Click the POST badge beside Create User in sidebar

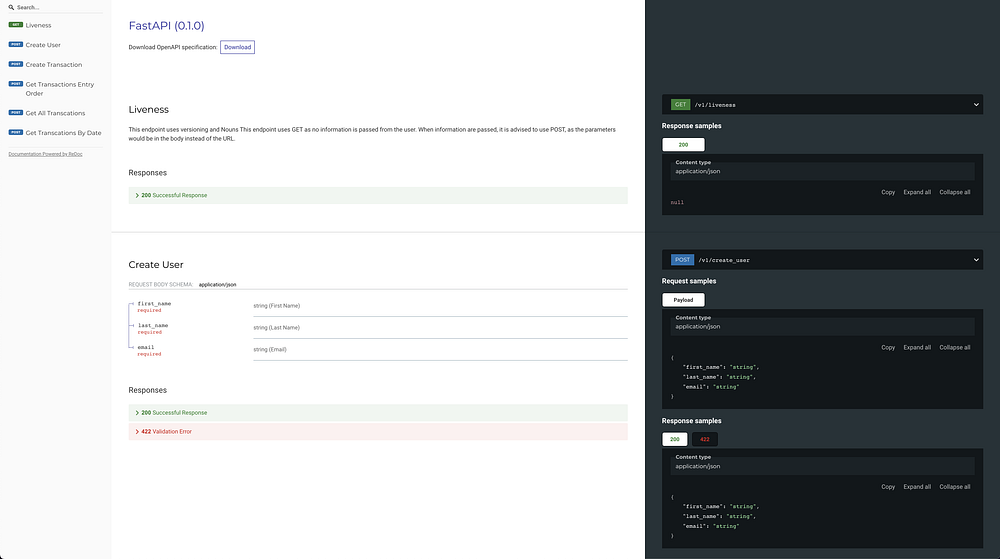pyautogui.click(x=16, y=45)
